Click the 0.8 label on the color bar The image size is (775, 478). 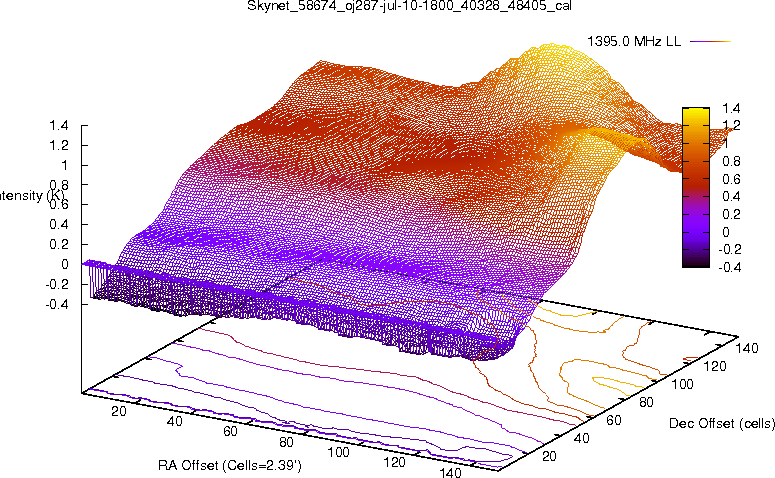pos(731,161)
